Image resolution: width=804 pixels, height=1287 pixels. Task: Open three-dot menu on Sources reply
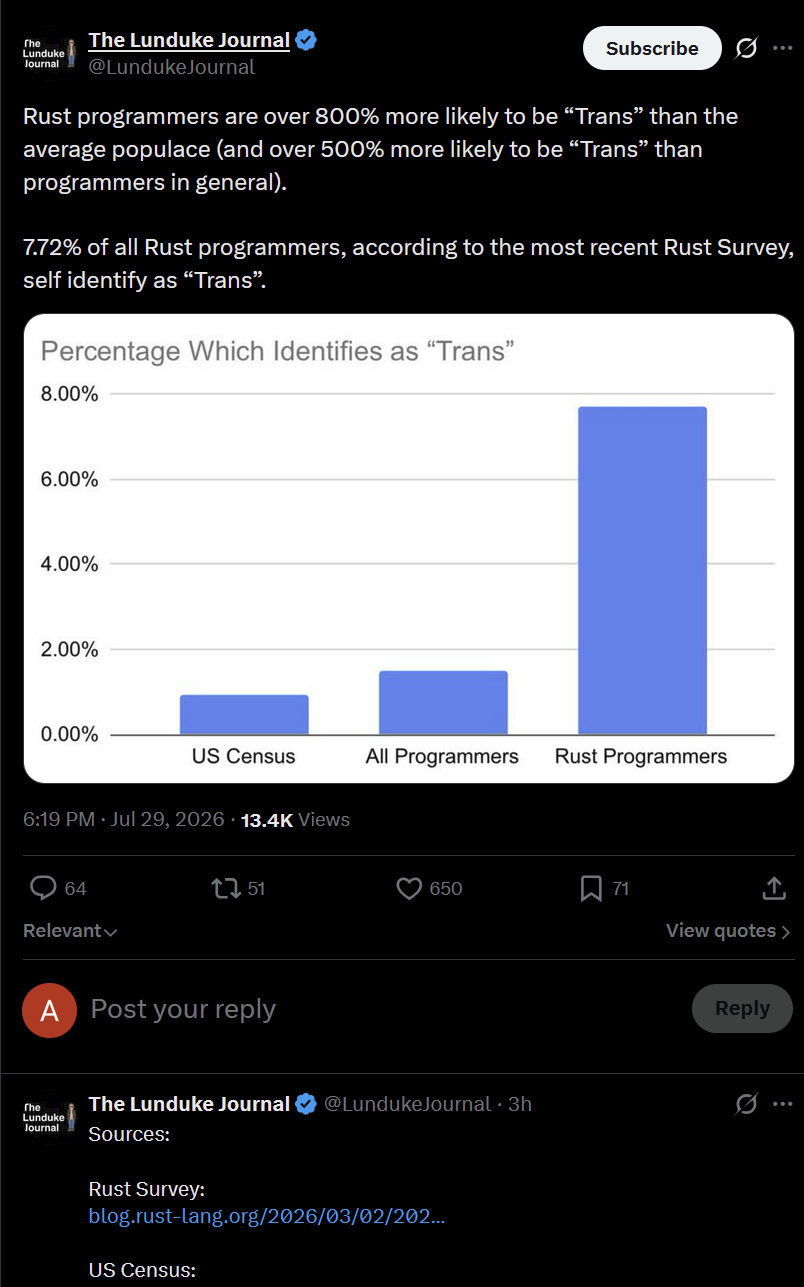782,1104
